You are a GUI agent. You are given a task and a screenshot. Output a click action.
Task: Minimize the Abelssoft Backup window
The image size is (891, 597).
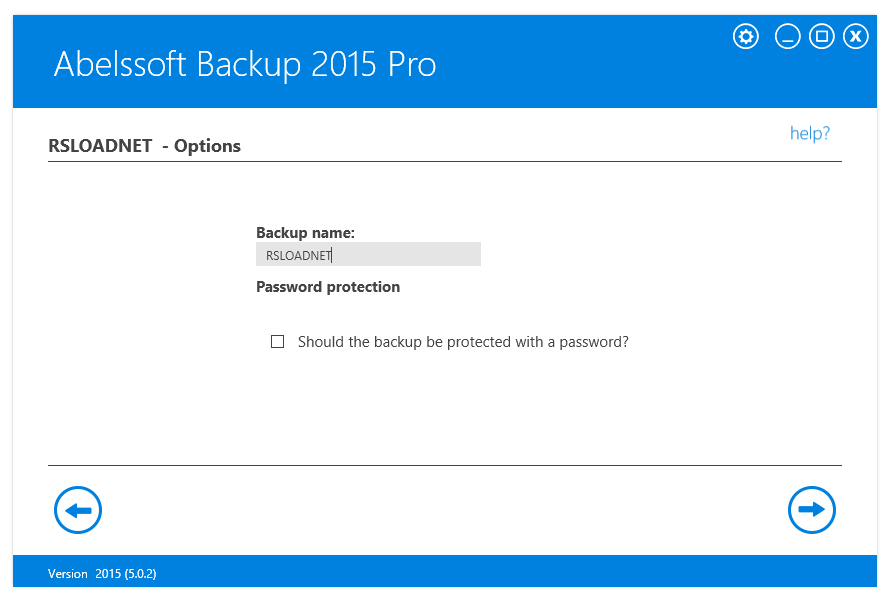788,37
